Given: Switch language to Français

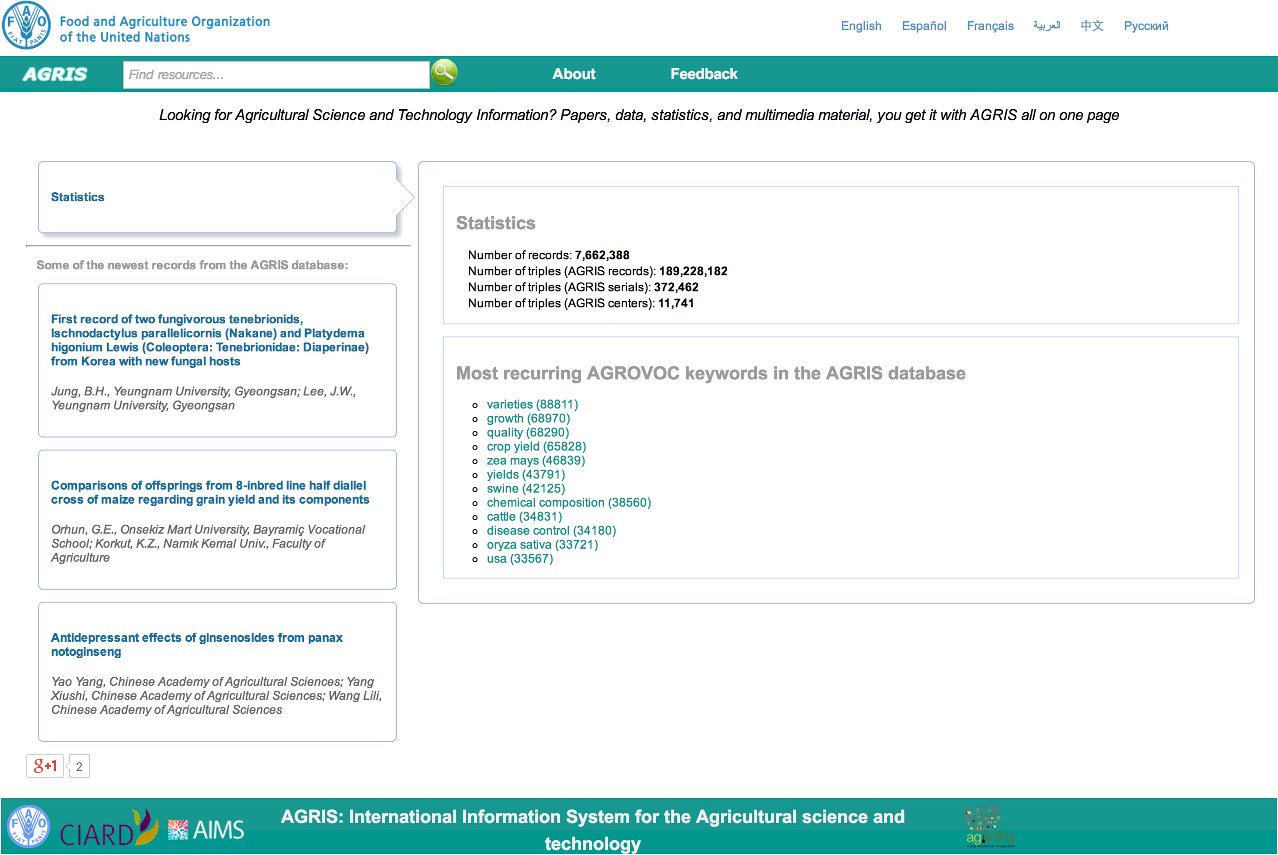Looking at the screenshot, I should click(x=990, y=26).
